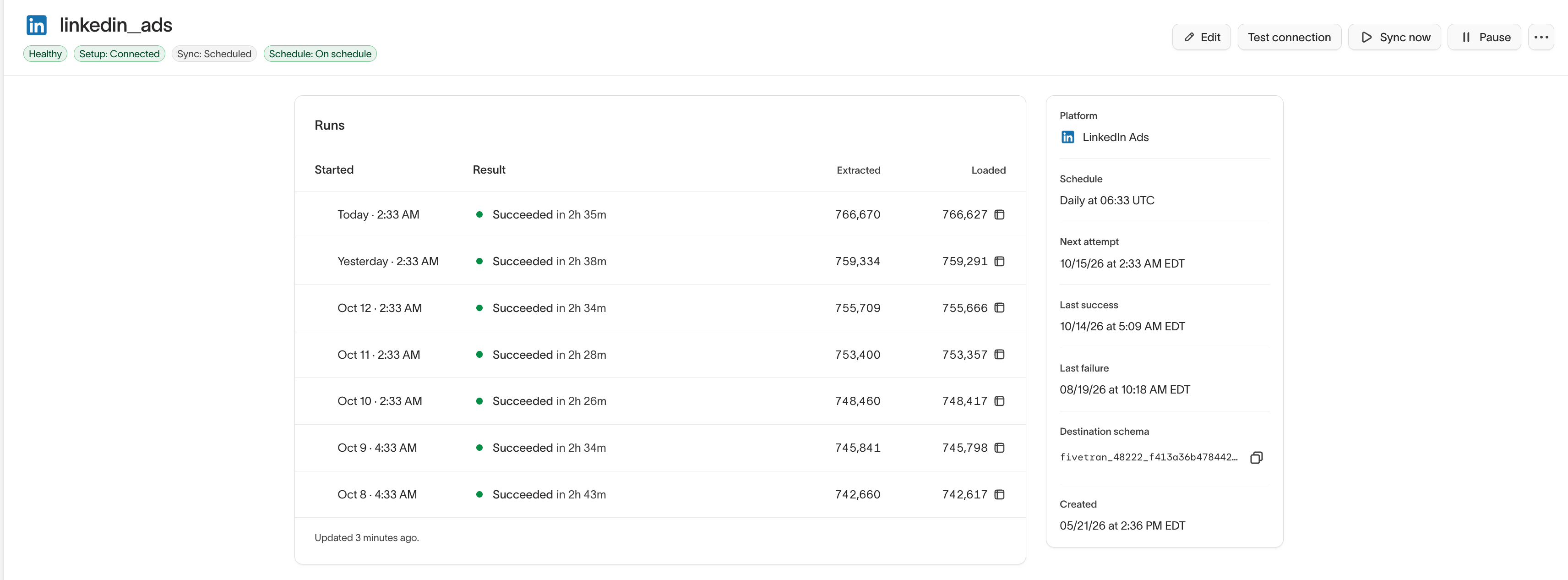Click Succeeded in 2h 43m result
This screenshot has height=580, width=1568.
(x=549, y=494)
